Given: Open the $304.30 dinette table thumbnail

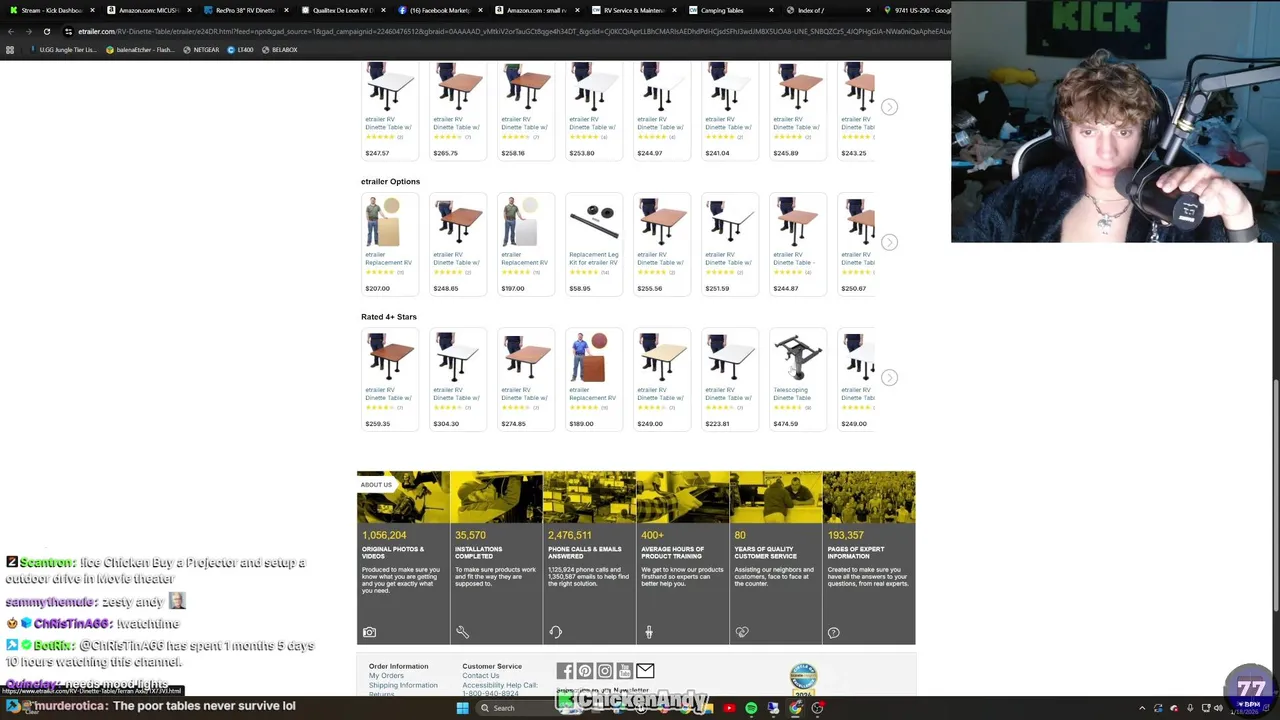Looking at the screenshot, I should (458, 357).
